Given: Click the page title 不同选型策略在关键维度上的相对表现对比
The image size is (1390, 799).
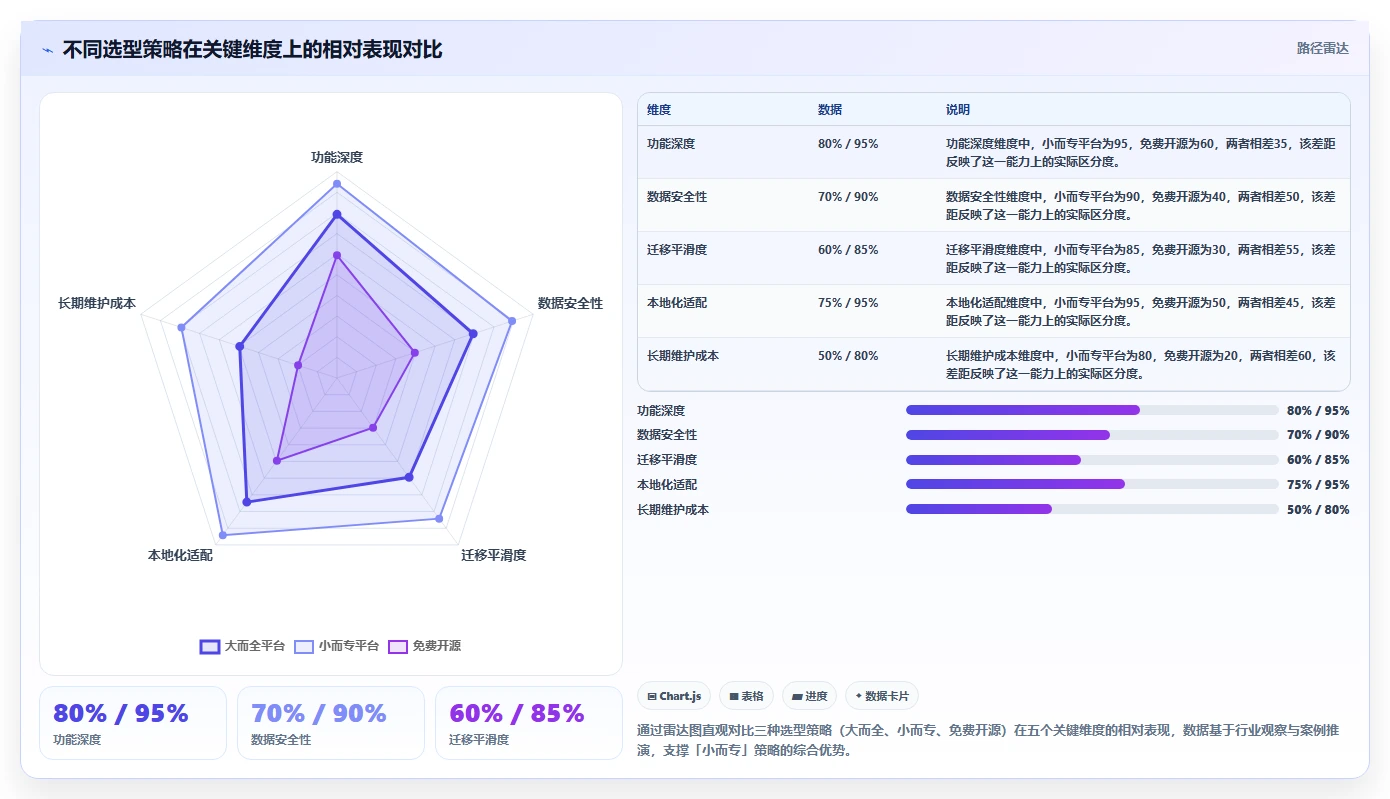Looking at the screenshot, I should point(252,50).
